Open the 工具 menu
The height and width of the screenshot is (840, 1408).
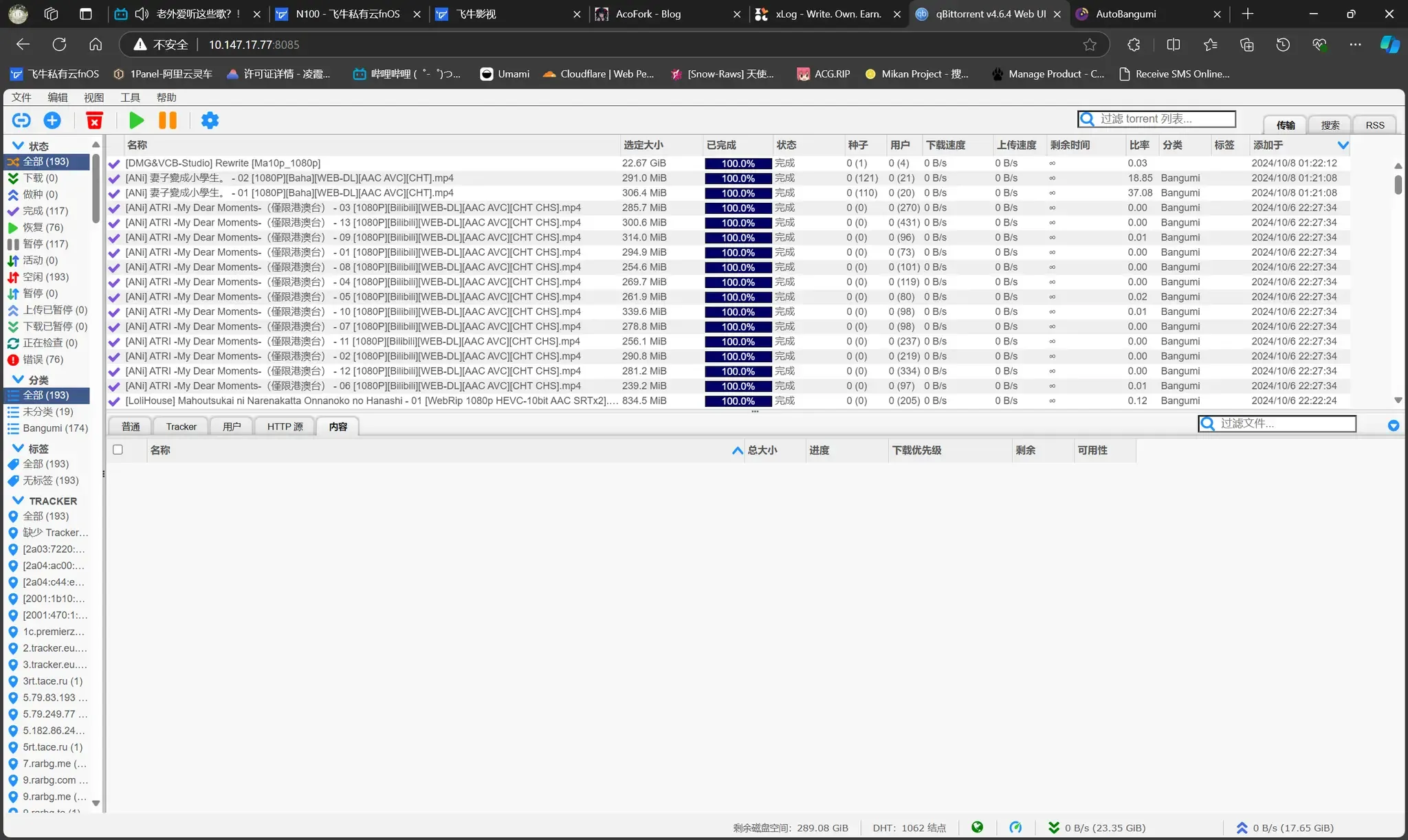coord(130,98)
